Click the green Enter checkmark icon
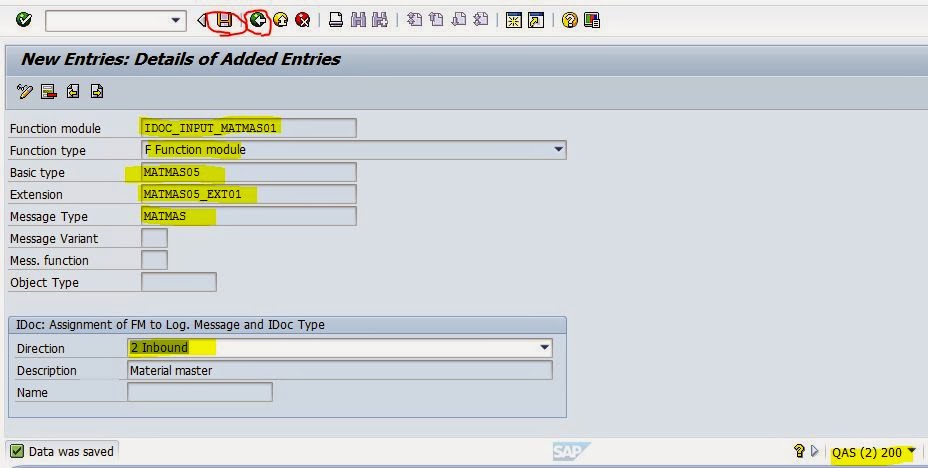The width and height of the screenshot is (928, 468). (24, 20)
